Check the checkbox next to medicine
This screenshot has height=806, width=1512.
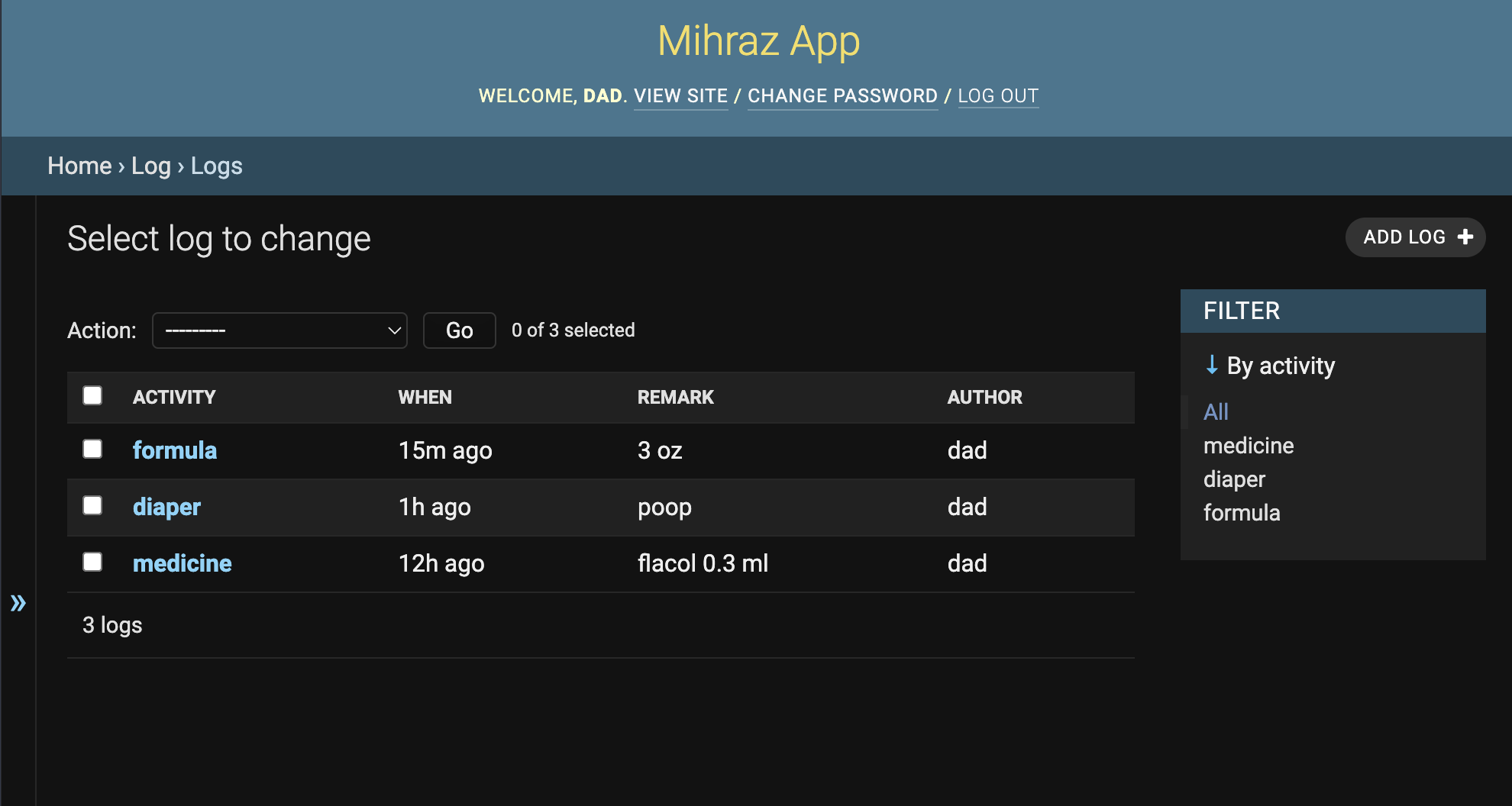click(92, 562)
